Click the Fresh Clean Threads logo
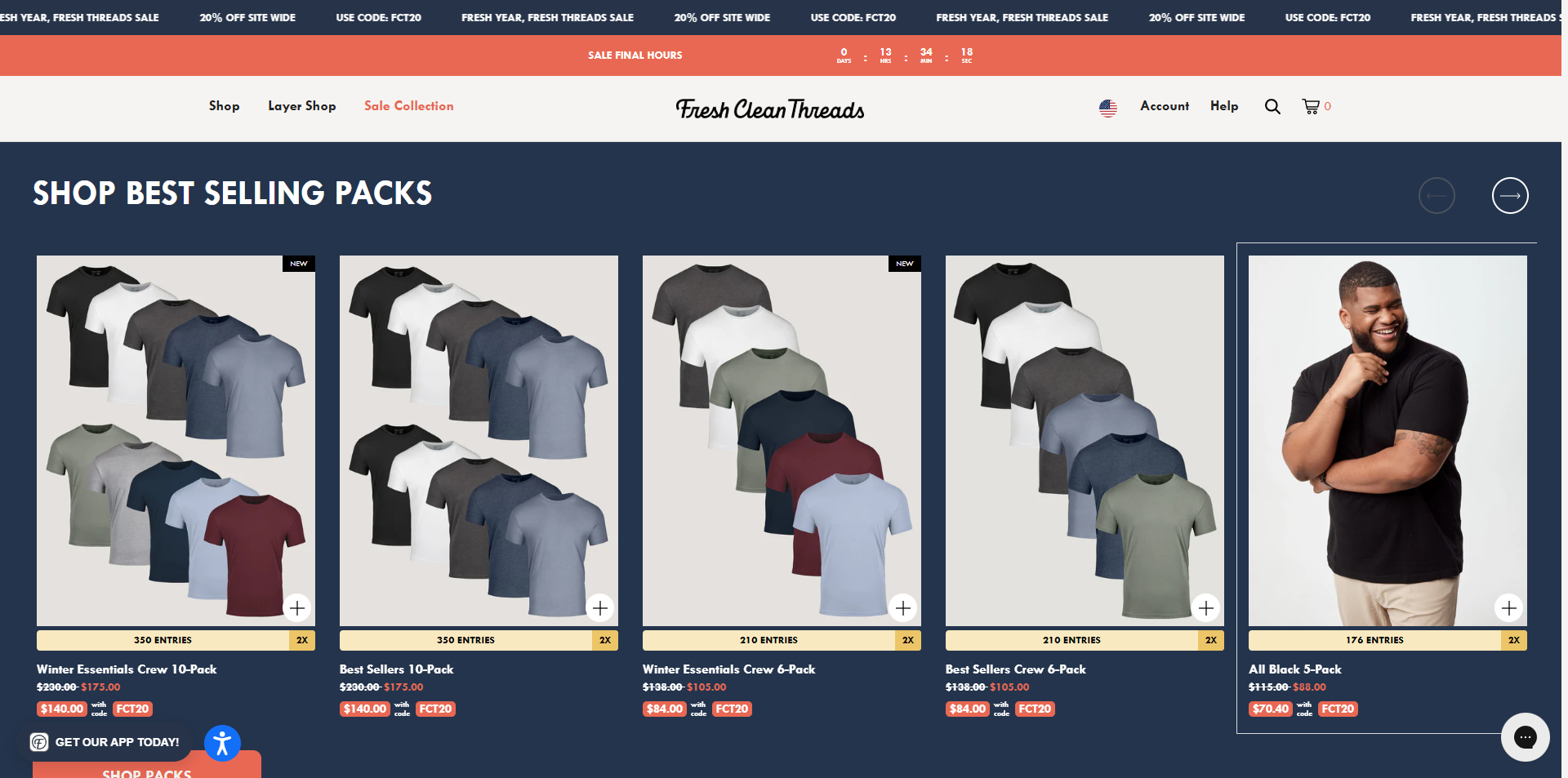The width and height of the screenshot is (1568, 778). (770, 108)
